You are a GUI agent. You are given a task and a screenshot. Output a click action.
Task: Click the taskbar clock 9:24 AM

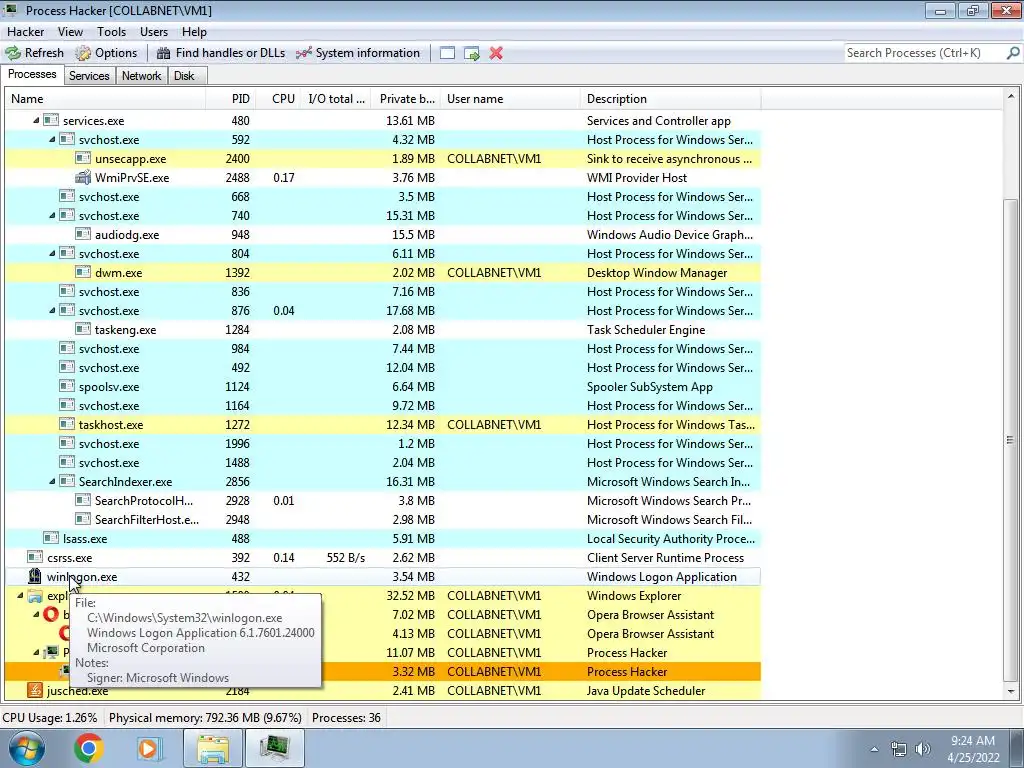(x=972, y=741)
